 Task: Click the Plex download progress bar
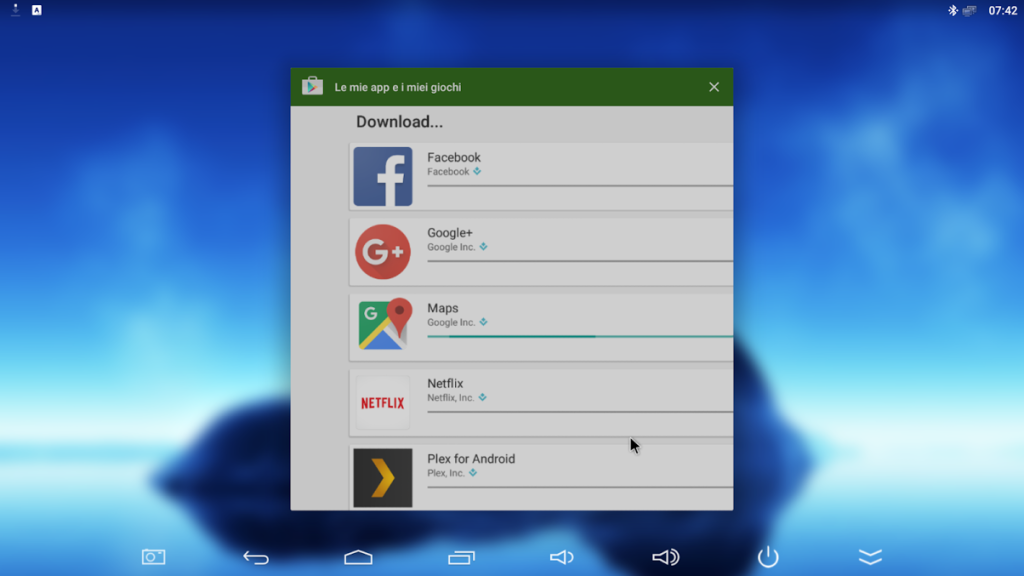point(580,487)
